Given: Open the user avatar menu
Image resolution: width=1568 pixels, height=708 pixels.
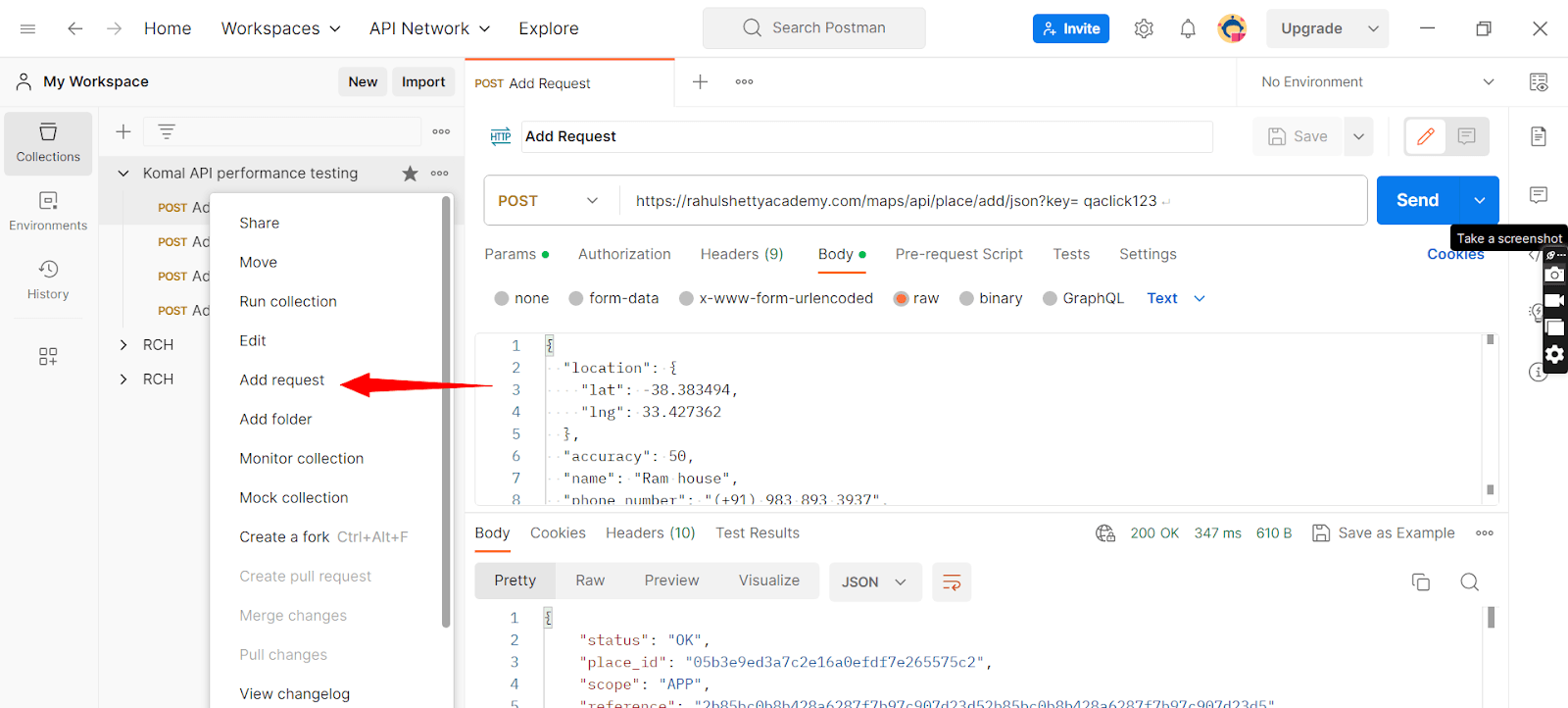Looking at the screenshot, I should 1232,28.
